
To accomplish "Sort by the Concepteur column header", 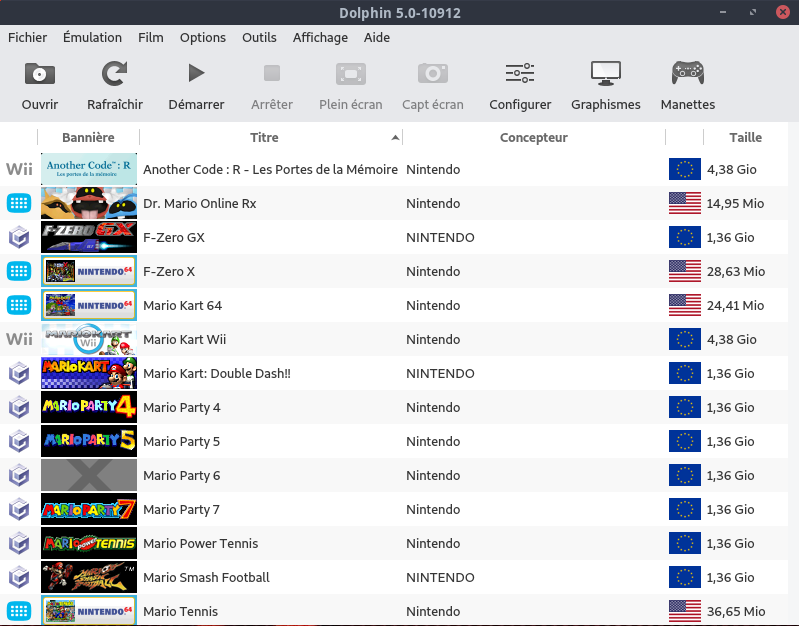I will (534, 138).
